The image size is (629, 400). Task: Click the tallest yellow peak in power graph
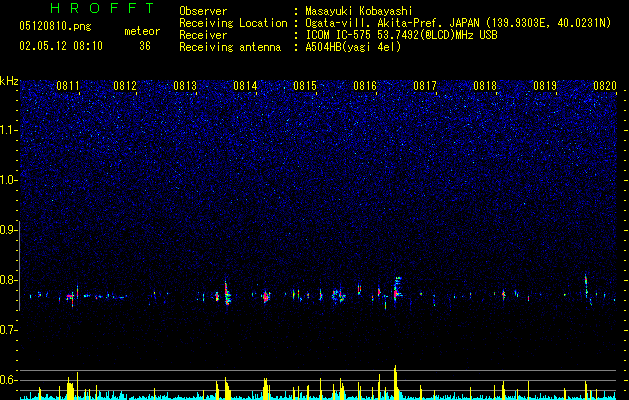[x=395, y=381]
